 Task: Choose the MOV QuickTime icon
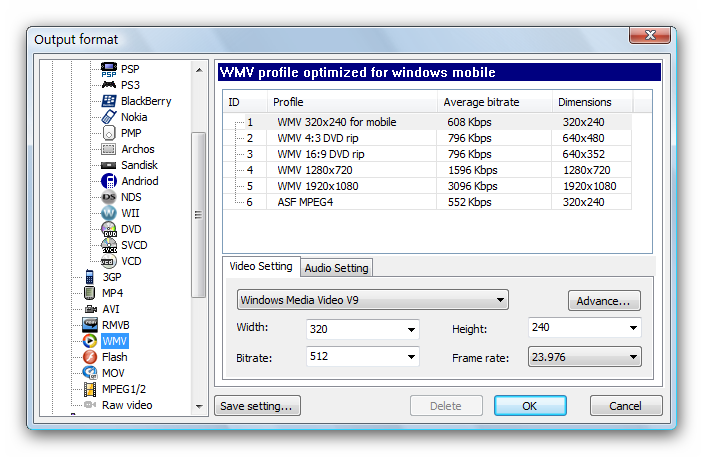coord(90,373)
